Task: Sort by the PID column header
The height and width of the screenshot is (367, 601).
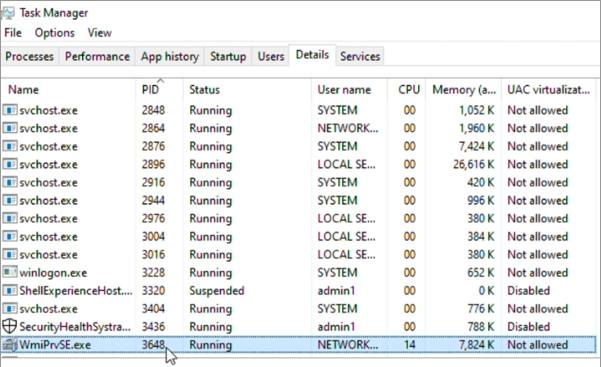Action: (x=159, y=89)
